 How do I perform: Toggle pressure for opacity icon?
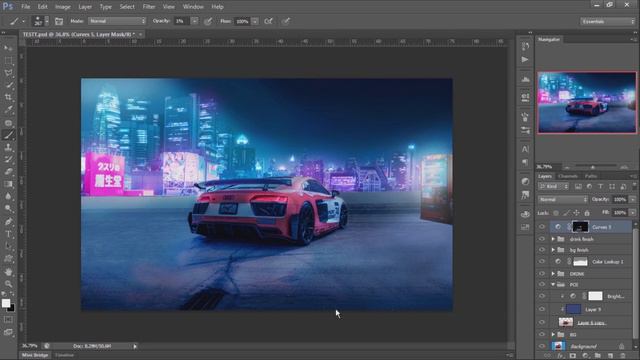pyautogui.click(x=208, y=21)
